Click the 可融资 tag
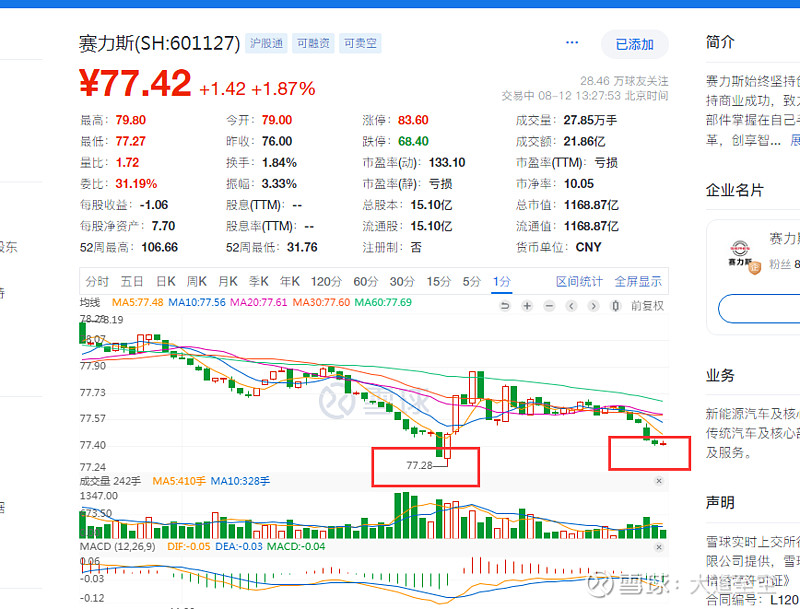The image size is (800, 609). pos(313,43)
